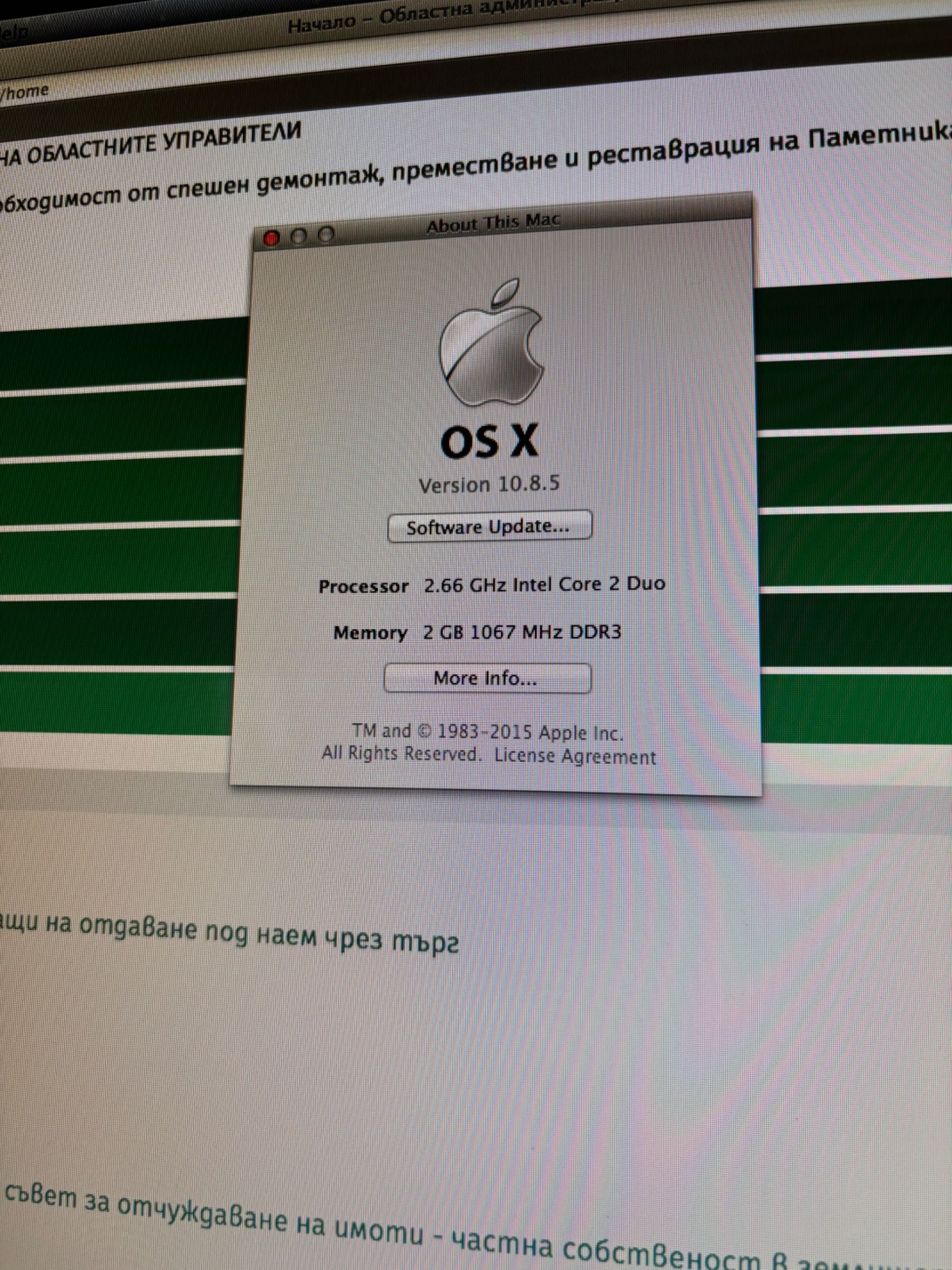Viewport: 952px width, 1270px height.
Task: Select the 2 GB 1067 MHz DDR3 text
Action: click(522, 632)
